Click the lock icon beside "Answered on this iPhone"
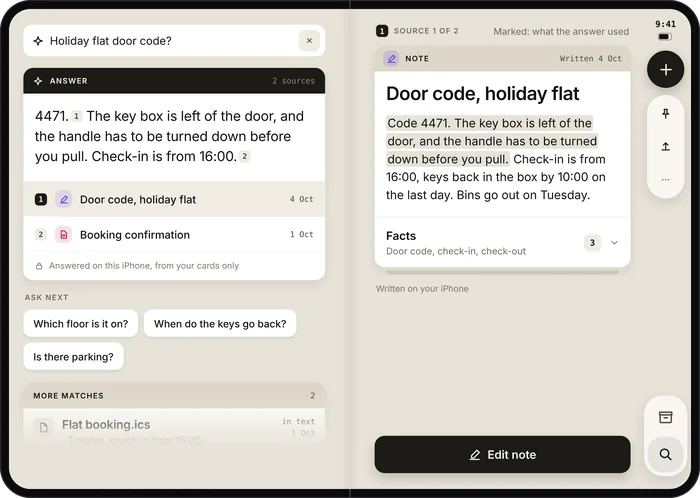The image size is (700, 498). pos(39,266)
